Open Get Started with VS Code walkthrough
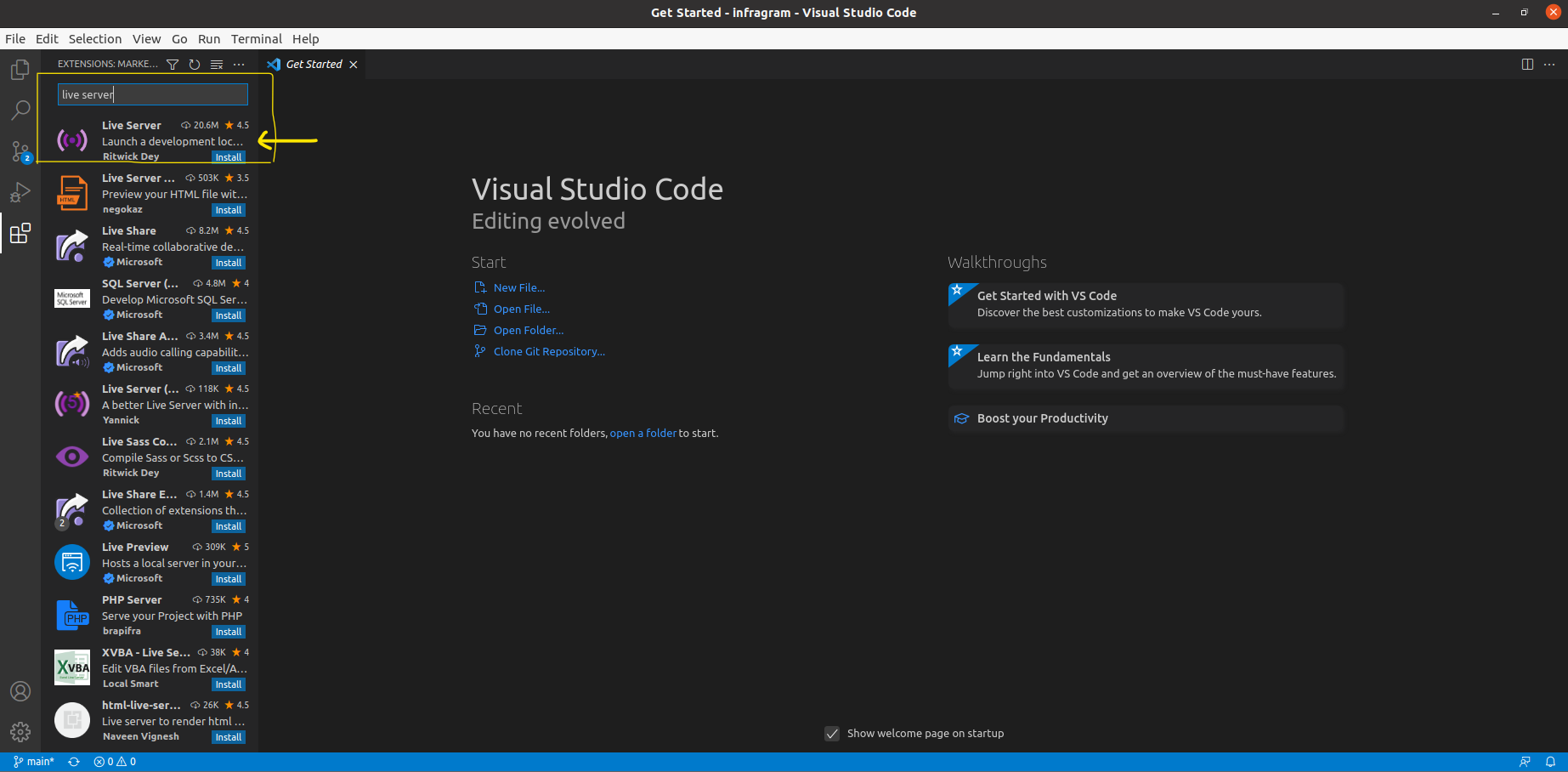The width and height of the screenshot is (1568, 772). (1146, 304)
